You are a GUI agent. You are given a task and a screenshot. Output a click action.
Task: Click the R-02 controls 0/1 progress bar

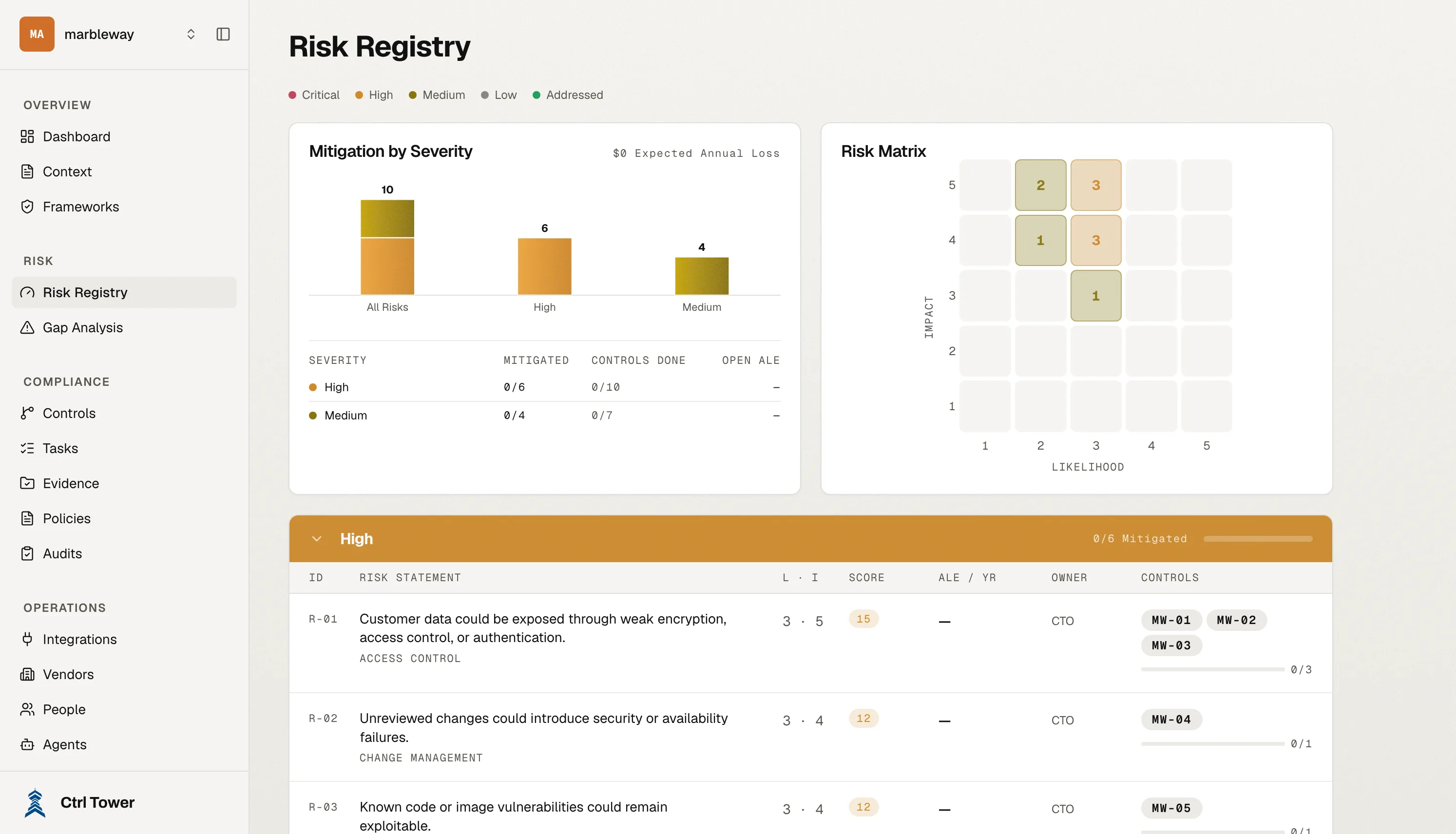click(1212, 743)
